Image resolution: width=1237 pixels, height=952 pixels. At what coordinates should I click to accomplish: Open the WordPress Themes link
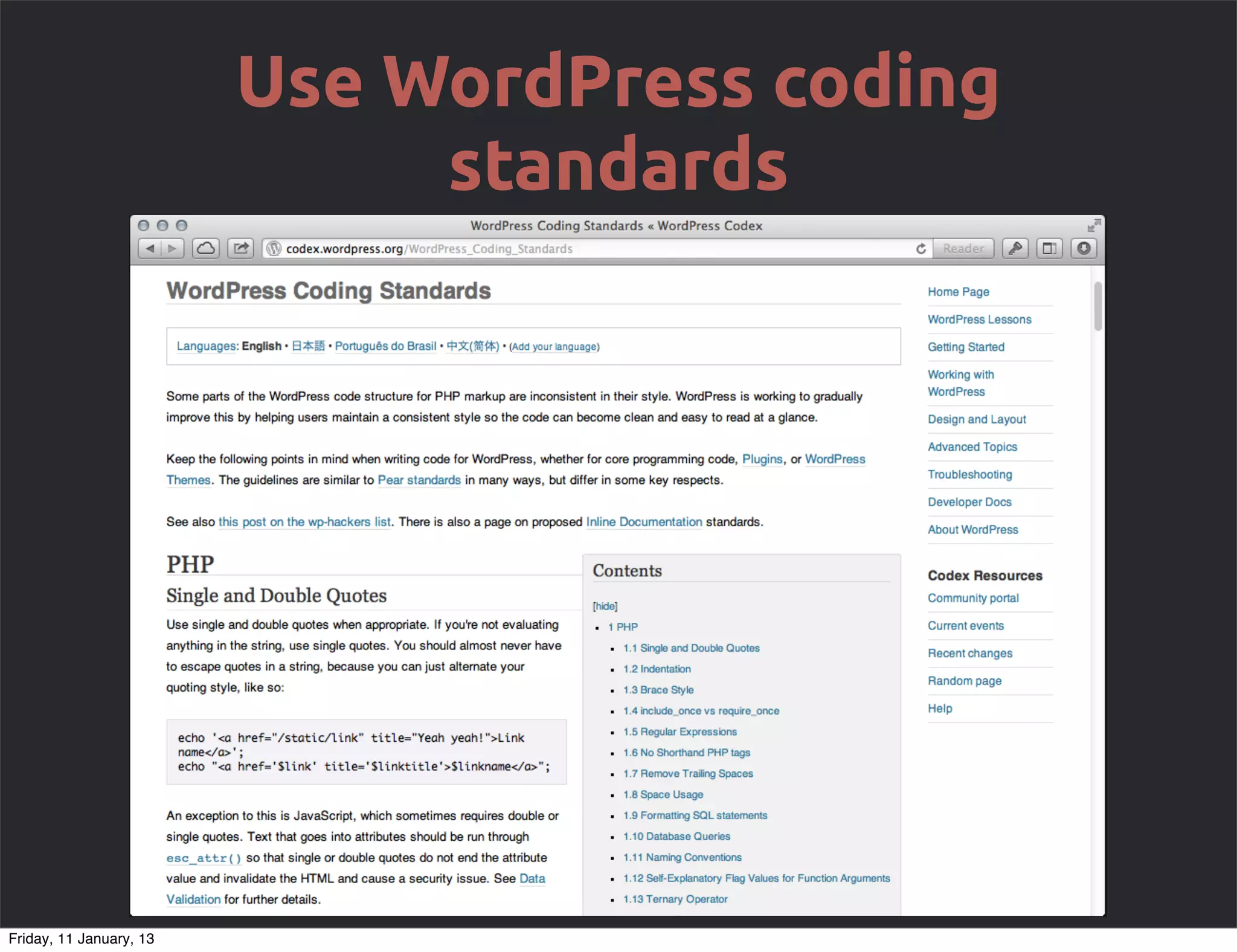point(835,459)
